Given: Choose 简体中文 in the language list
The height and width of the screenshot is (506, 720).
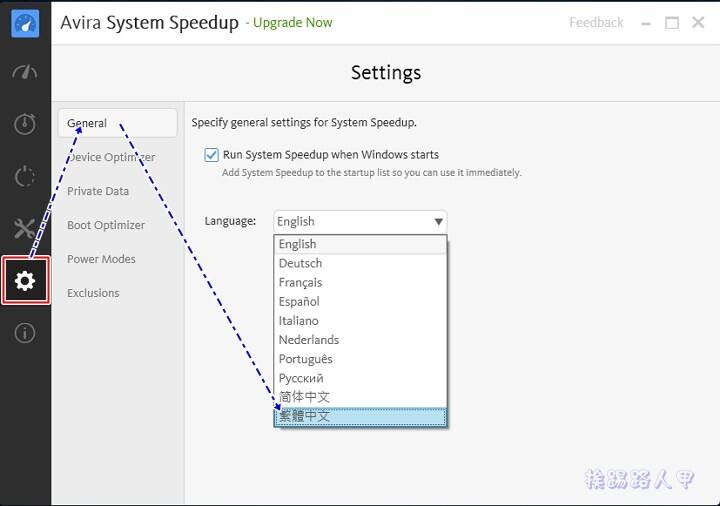Looking at the screenshot, I should point(360,397).
